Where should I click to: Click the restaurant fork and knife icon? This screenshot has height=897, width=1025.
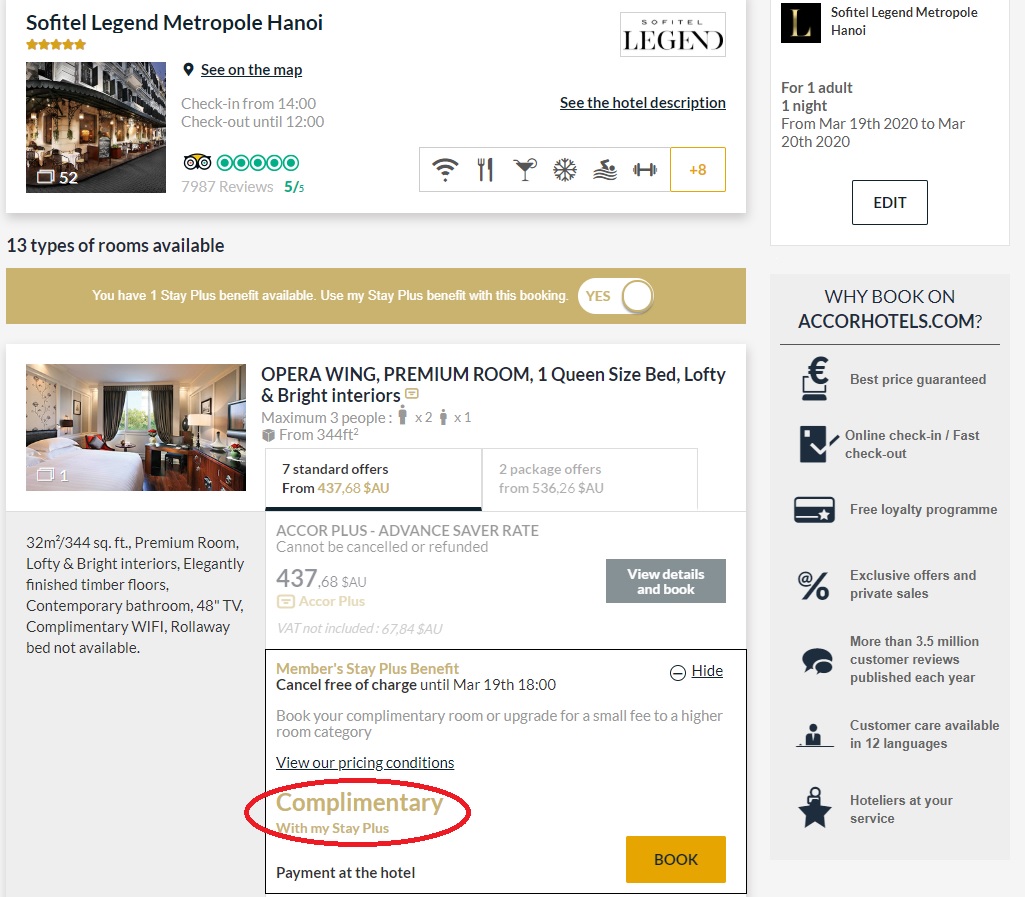click(485, 170)
